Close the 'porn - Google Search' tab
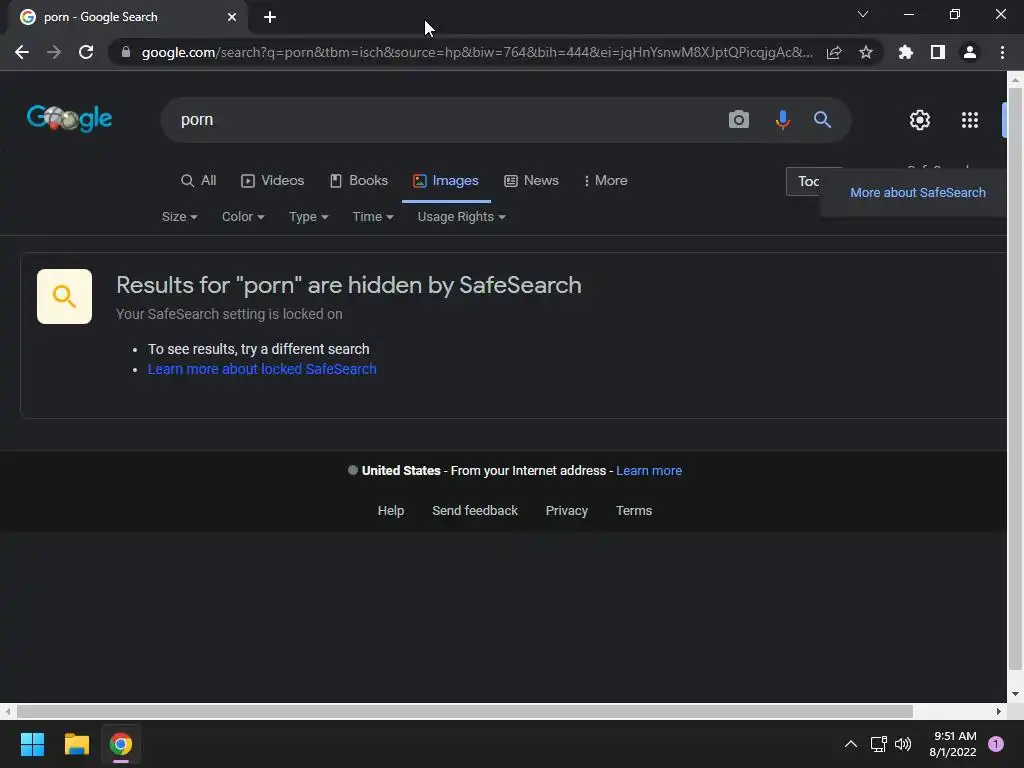The height and width of the screenshot is (768, 1024). coord(232,17)
